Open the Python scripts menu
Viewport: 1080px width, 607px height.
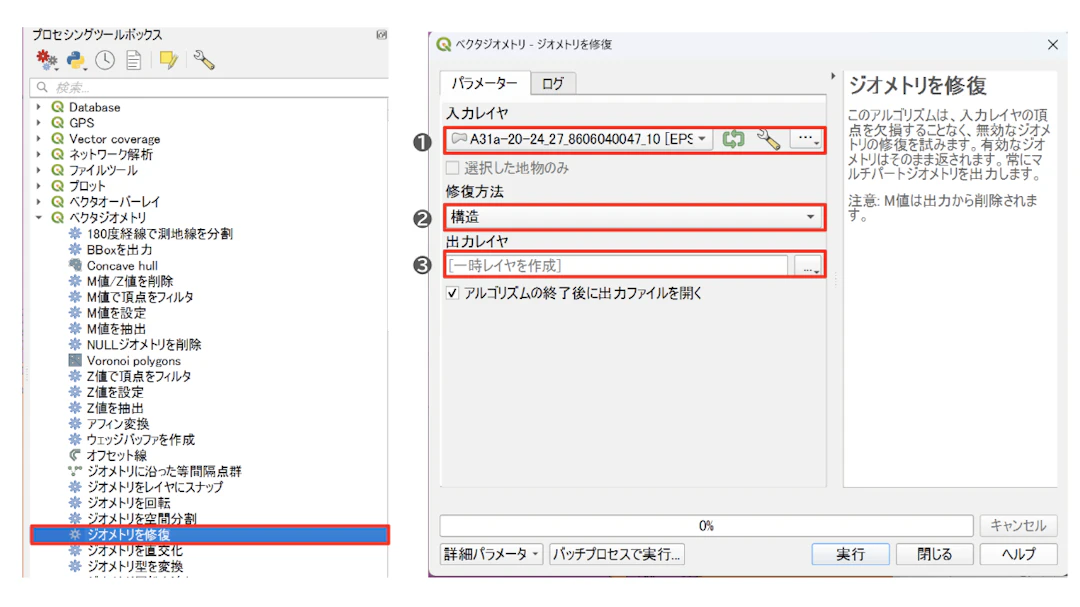tap(76, 60)
